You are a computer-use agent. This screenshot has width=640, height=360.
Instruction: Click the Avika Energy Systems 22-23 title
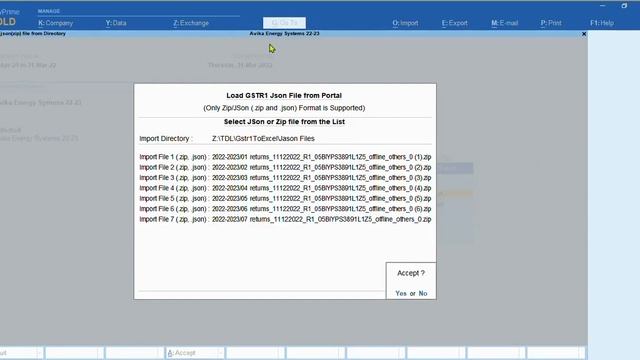[x=284, y=33]
